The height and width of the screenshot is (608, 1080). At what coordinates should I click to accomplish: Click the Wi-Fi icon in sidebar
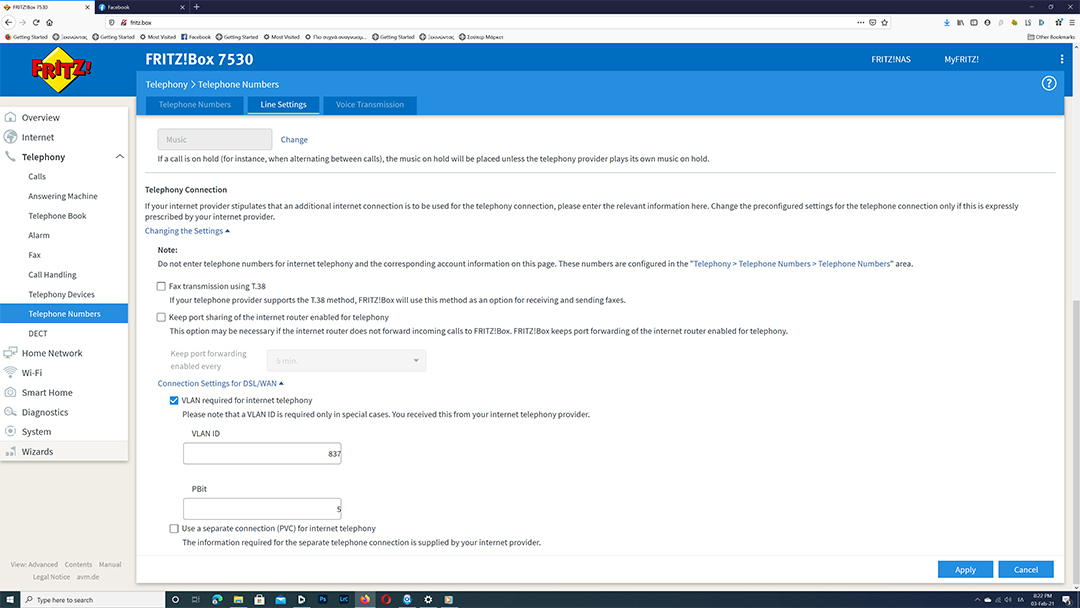pyautogui.click(x=10, y=372)
